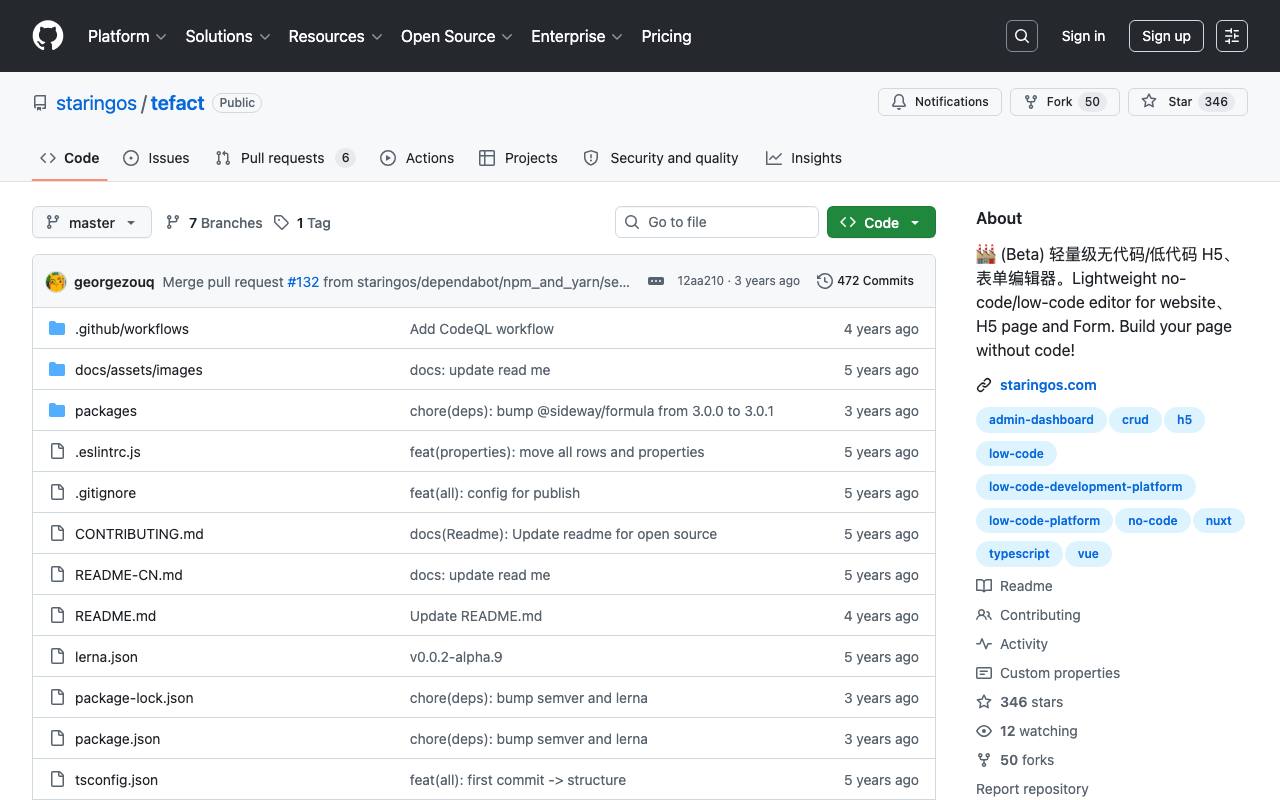Viewport: 1280px width, 800px height.
Task: Click the docs/assets/images folder icon
Action: pos(57,370)
